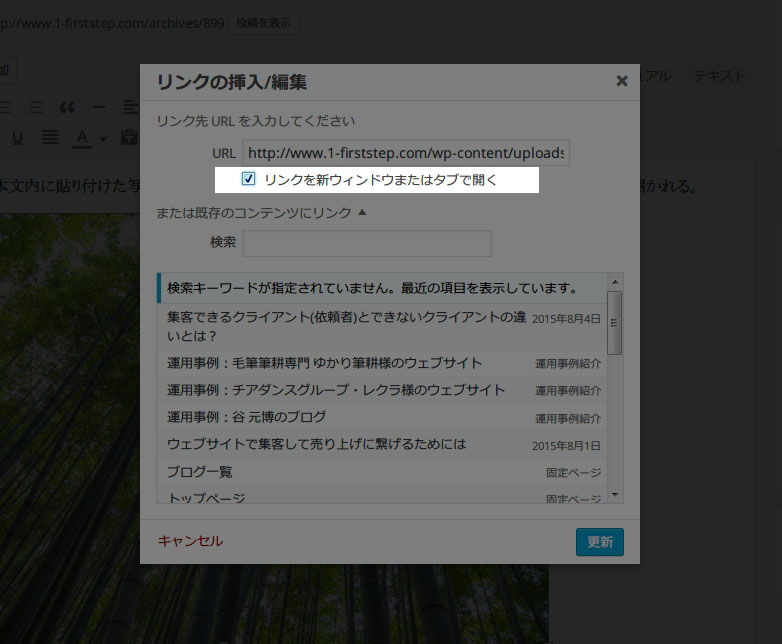Select チアダンスグループ・レクラ様 result
This screenshot has height=644, width=782.
[x=382, y=390]
